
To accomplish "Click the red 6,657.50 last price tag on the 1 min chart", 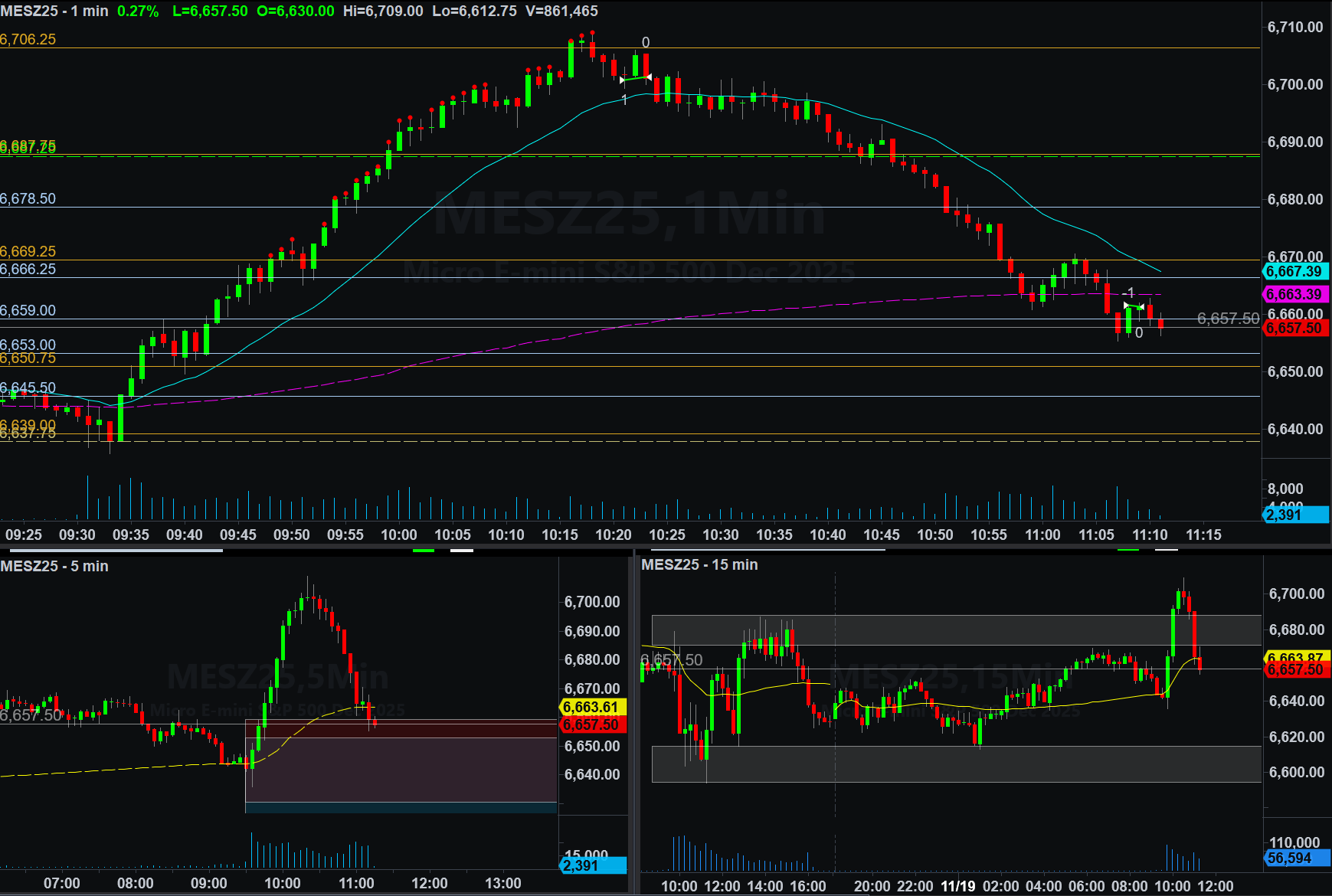I will point(1294,329).
